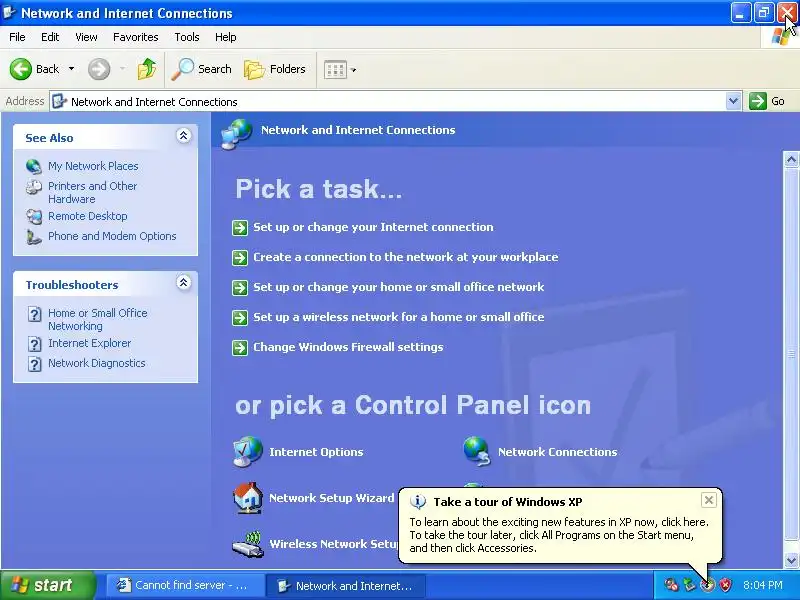Click the network connection tray icon
Screen dimensions: 800x600
coord(689,585)
